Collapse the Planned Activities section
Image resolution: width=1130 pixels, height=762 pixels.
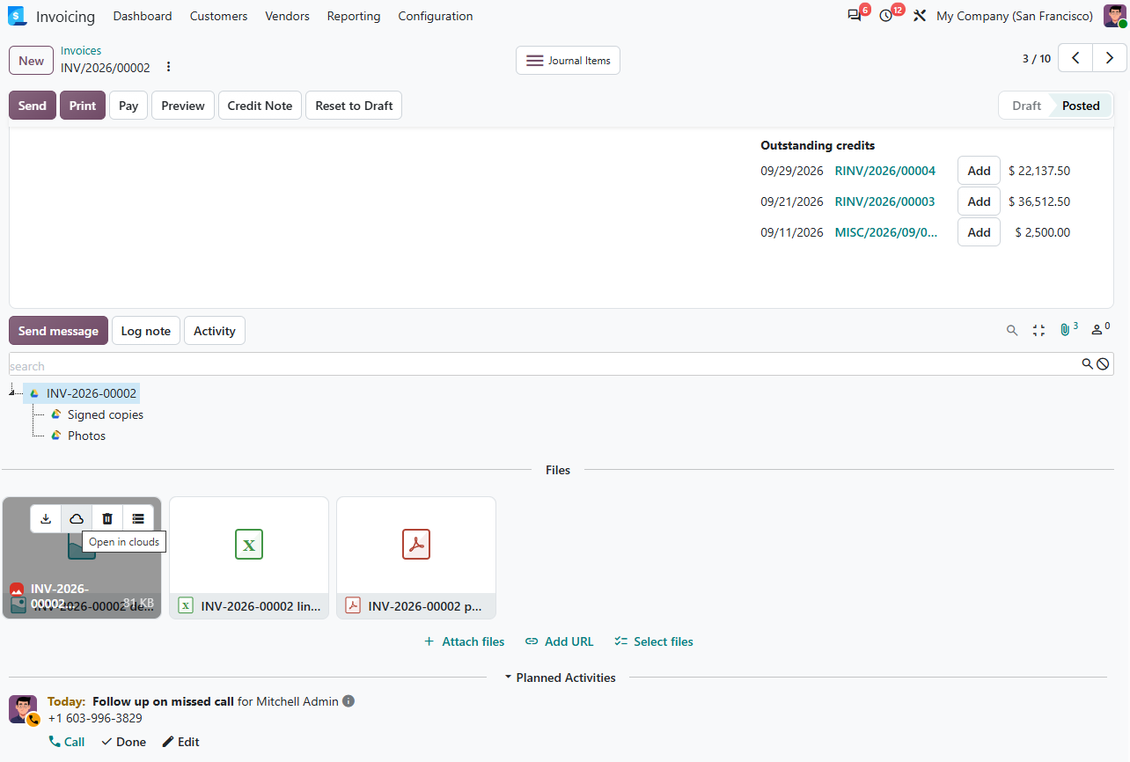[559, 678]
